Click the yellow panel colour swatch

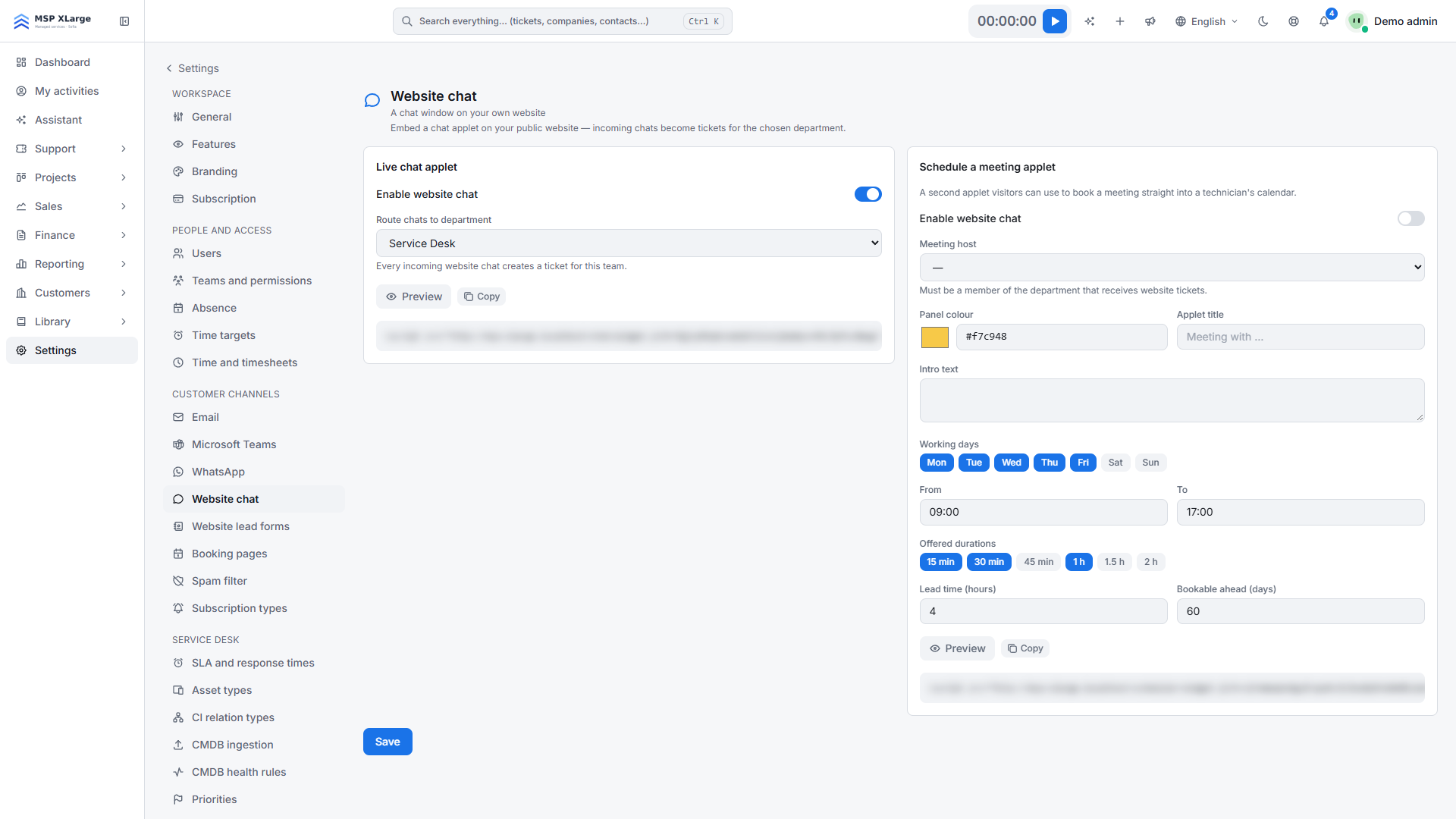click(x=935, y=337)
